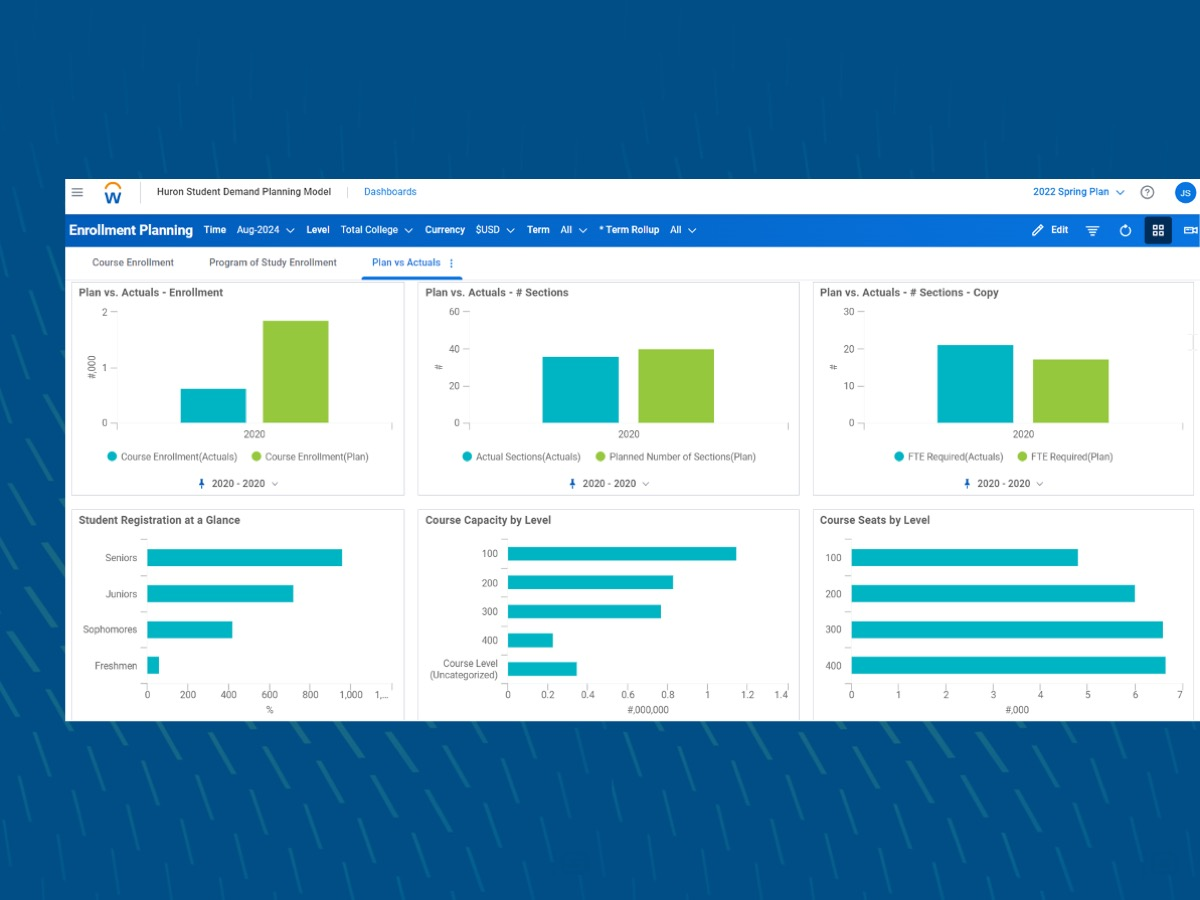Click the help question mark icon
This screenshot has width=1200, height=900.
[1147, 192]
